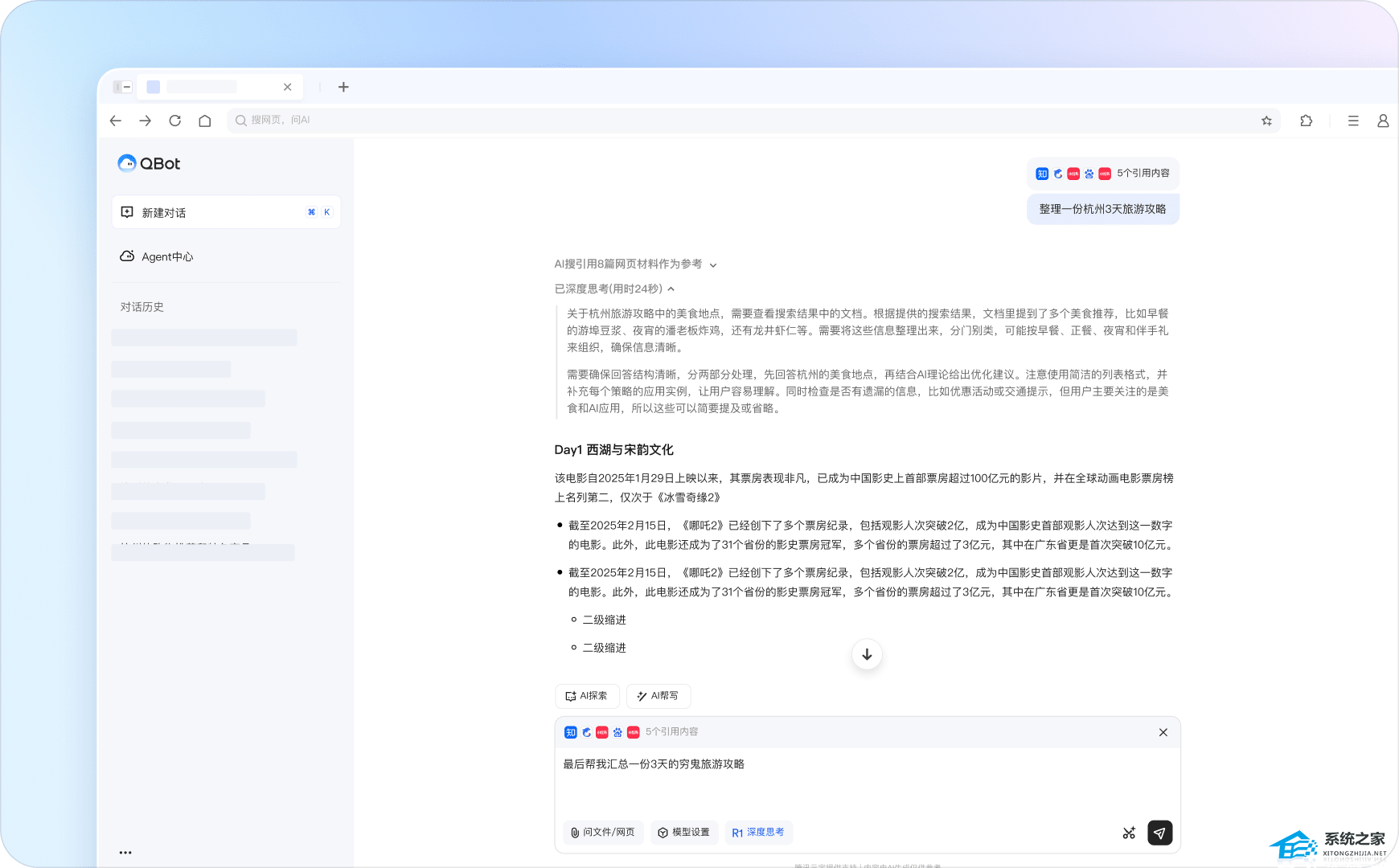Send message with paper plane button

(1159, 833)
